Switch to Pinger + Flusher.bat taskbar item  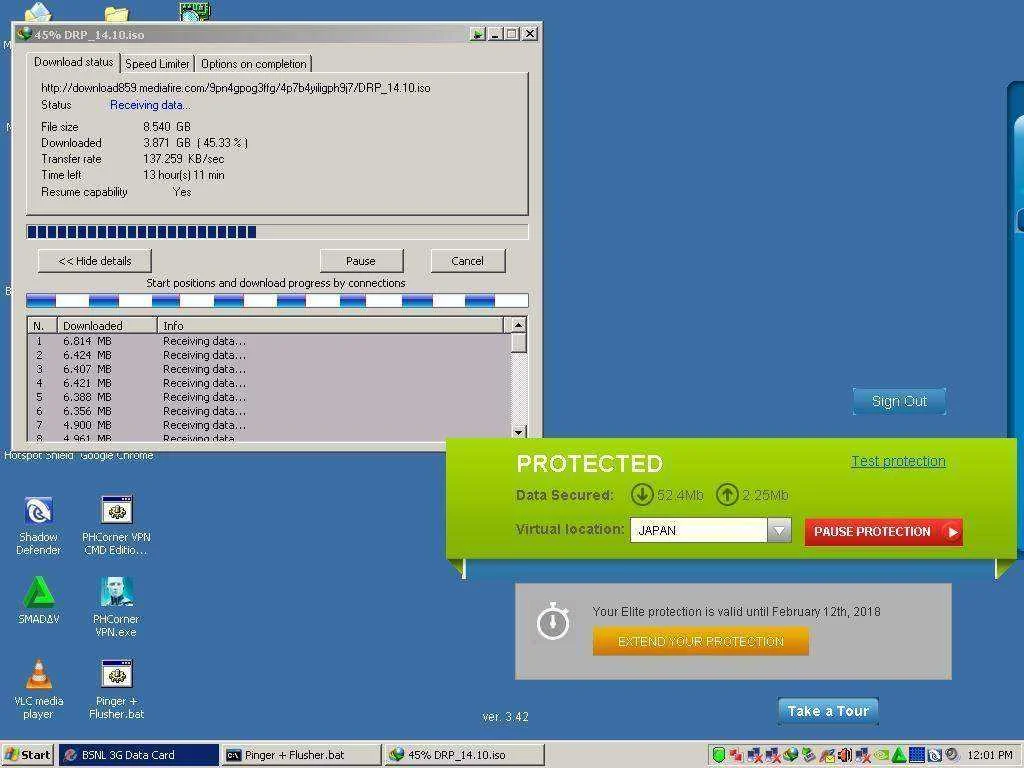click(301, 755)
